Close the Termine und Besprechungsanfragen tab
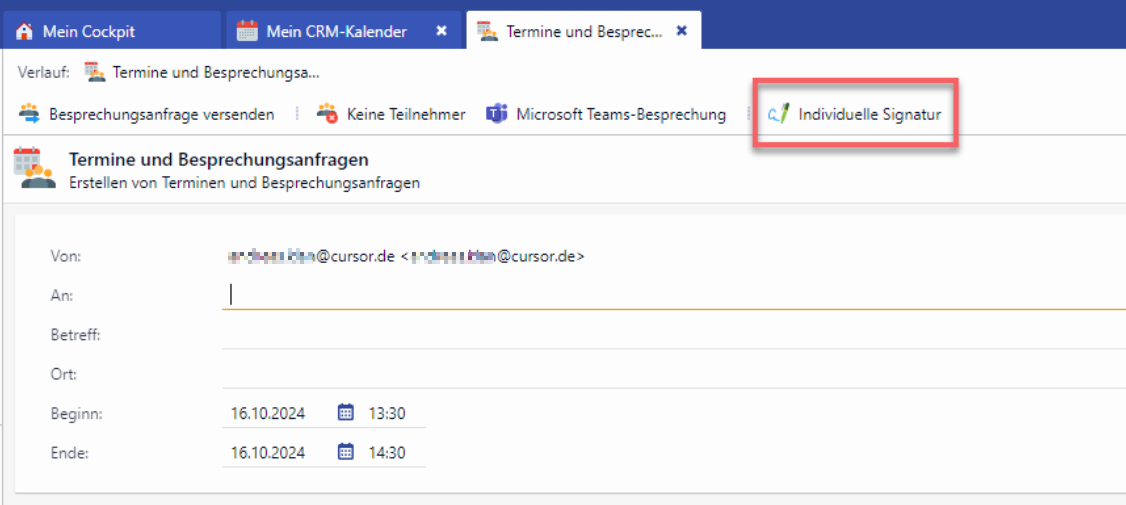Screen dimensions: 1126x505 (682, 31)
